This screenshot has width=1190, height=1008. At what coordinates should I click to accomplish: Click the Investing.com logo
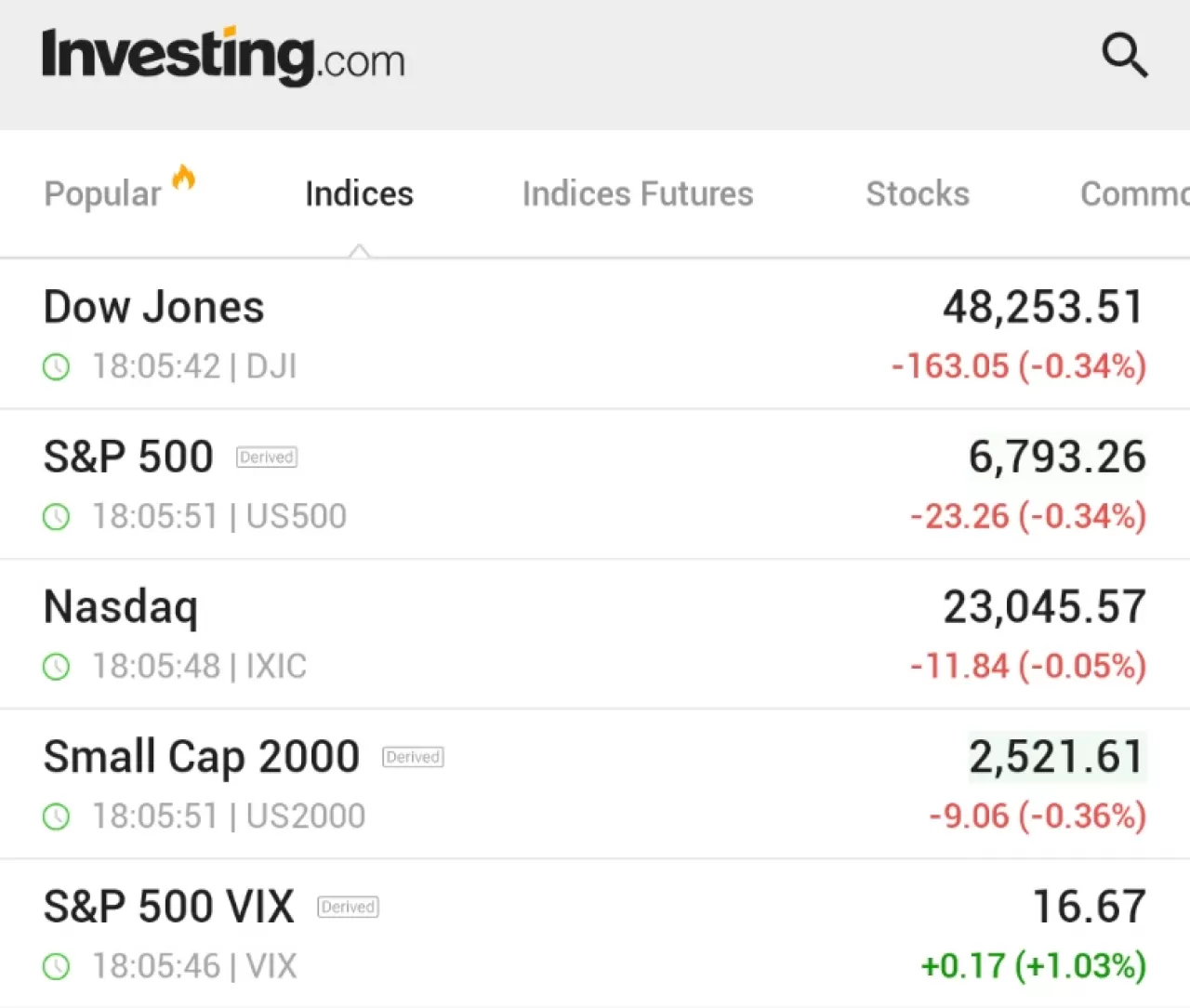(223, 56)
